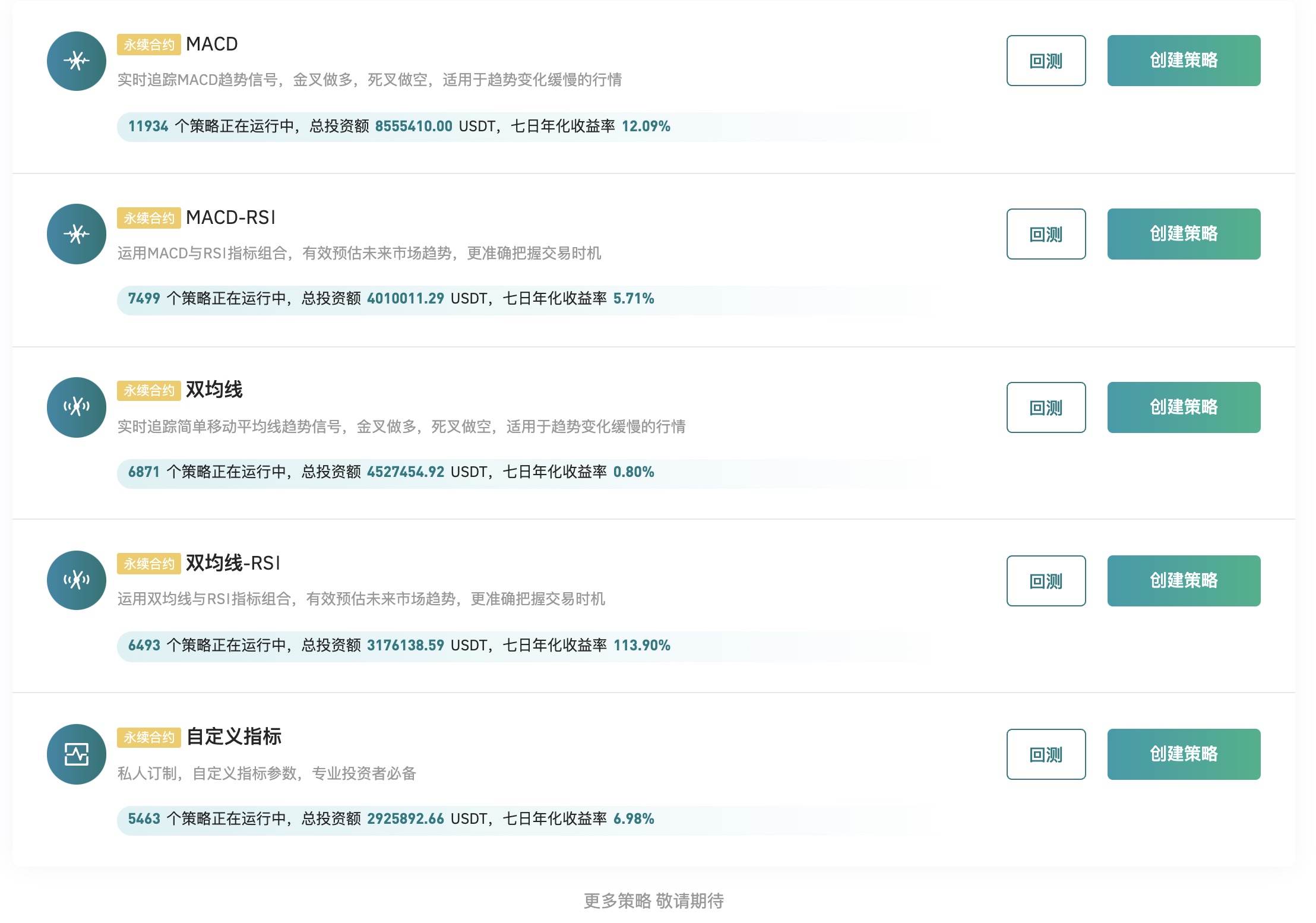1316x923 pixels.
Task: Click the 7499 running strategies count
Action: click(144, 298)
